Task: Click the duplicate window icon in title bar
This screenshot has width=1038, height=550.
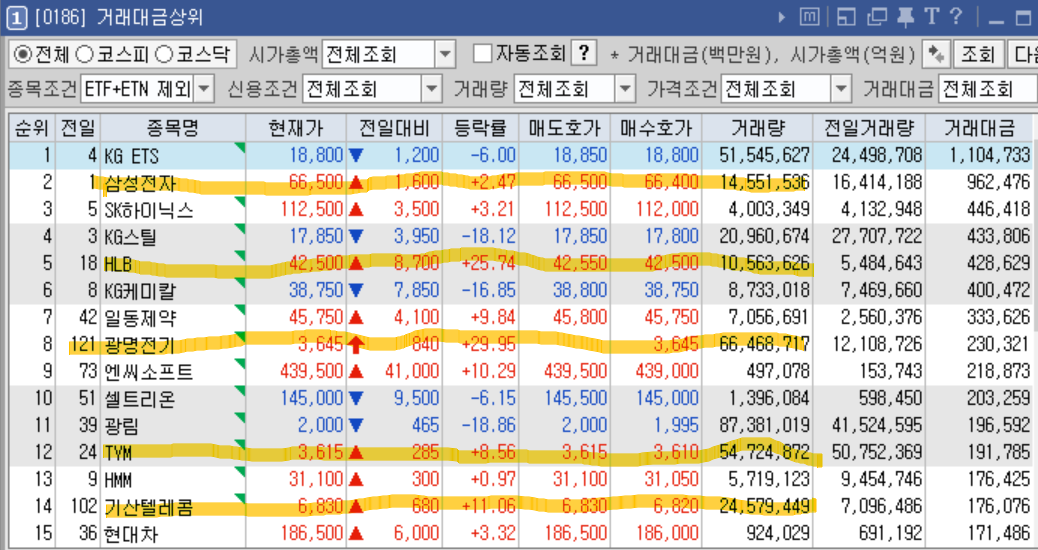Action: (876, 17)
